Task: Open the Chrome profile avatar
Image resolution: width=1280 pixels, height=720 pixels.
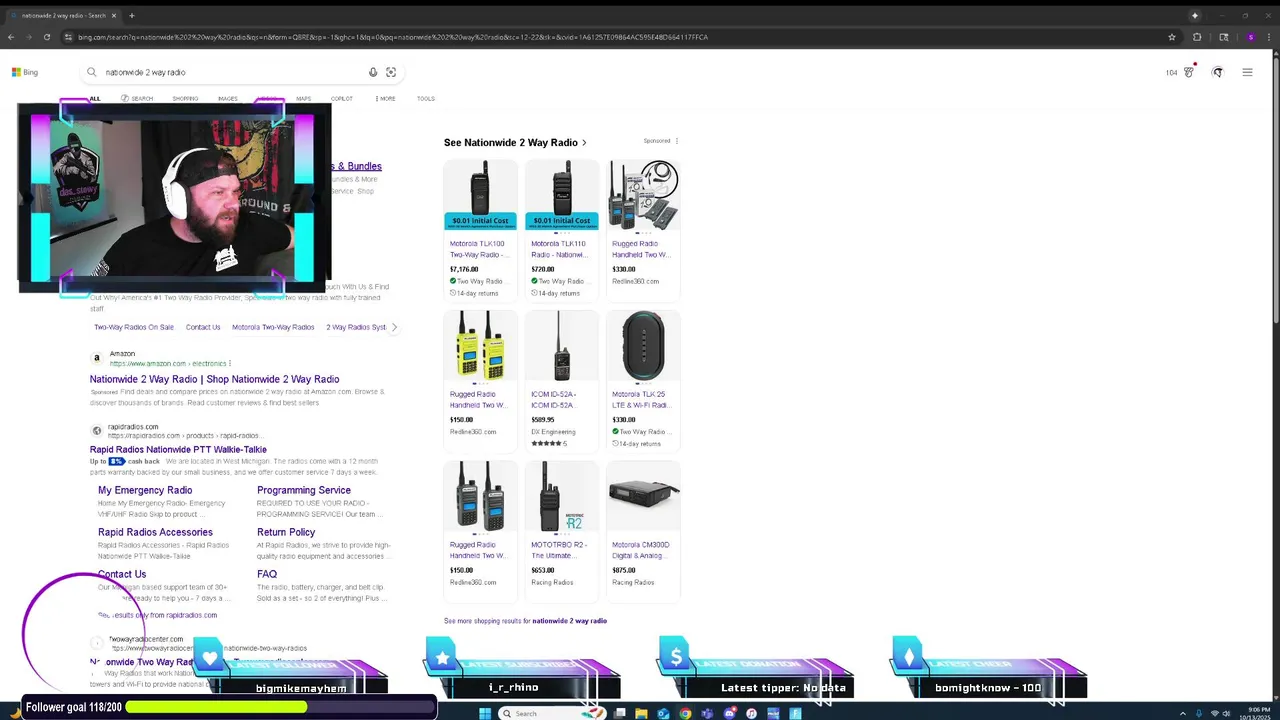Action: tap(1250, 37)
